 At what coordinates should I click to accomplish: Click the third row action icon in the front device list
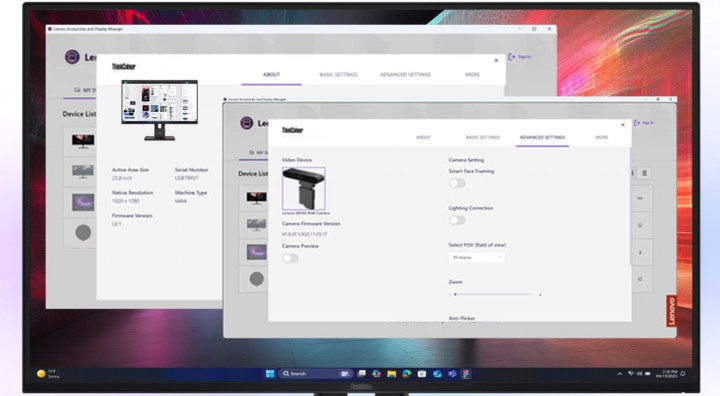tap(640, 252)
